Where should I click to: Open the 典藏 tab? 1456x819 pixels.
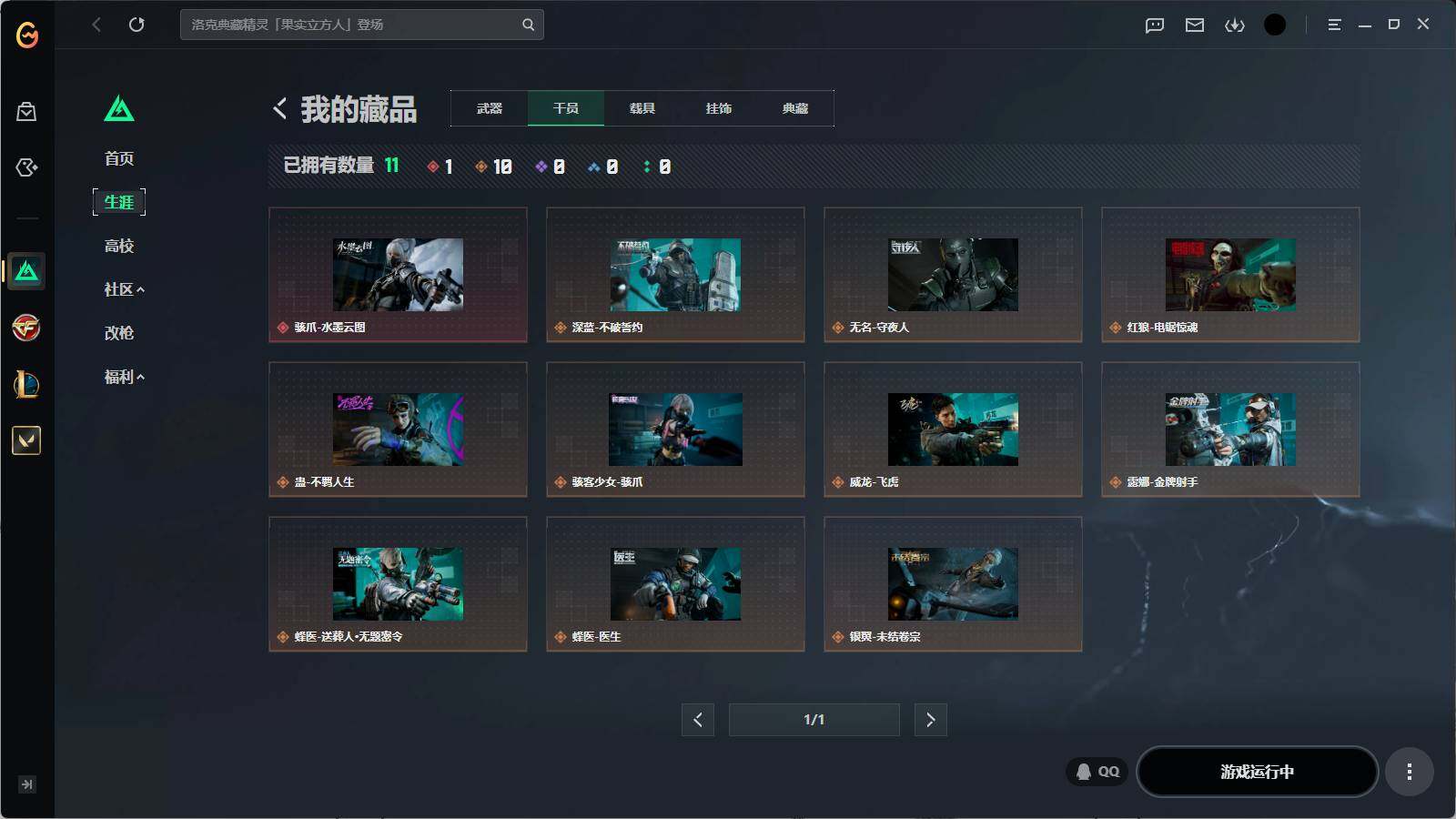(795, 108)
